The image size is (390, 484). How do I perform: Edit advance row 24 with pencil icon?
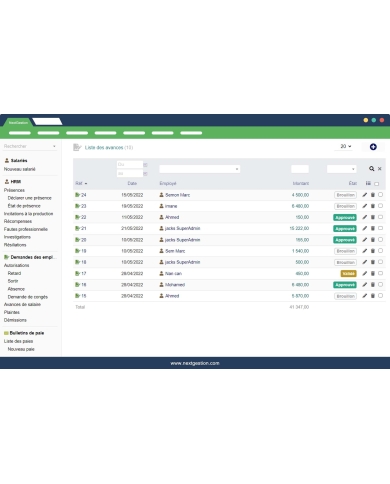click(365, 195)
